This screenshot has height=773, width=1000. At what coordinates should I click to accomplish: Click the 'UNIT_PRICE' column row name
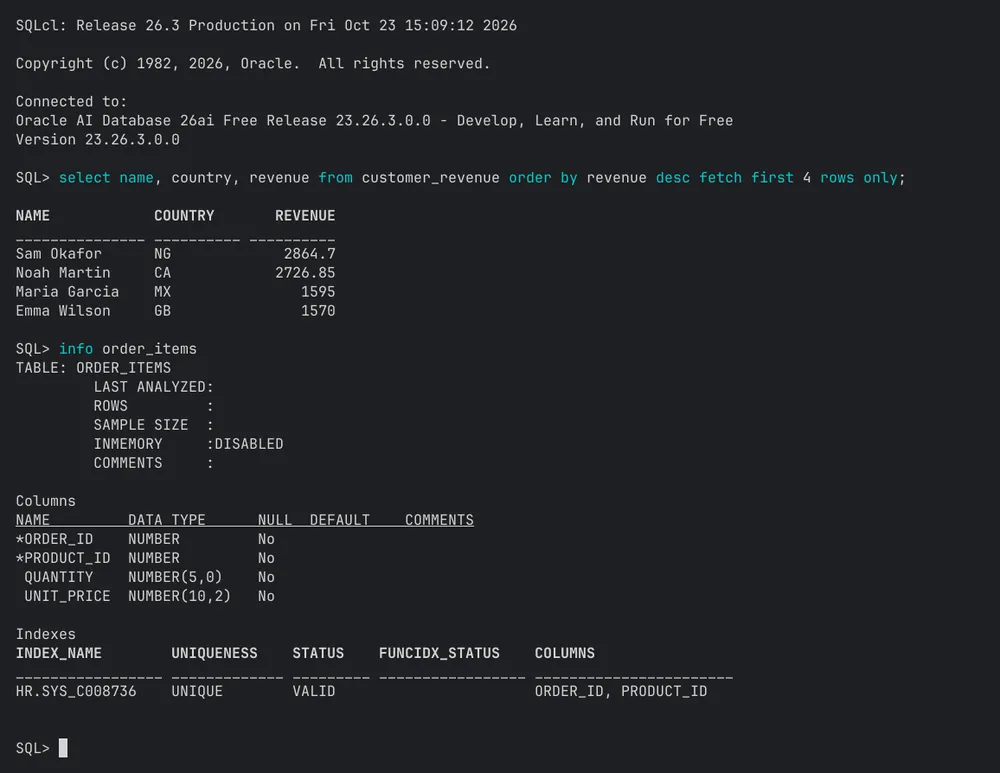pyautogui.click(x=67, y=596)
